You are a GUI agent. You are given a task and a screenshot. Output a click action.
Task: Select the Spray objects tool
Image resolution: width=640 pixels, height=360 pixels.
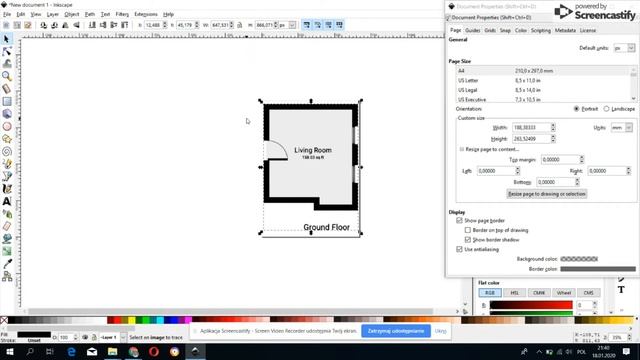pyautogui.click(x=7, y=214)
